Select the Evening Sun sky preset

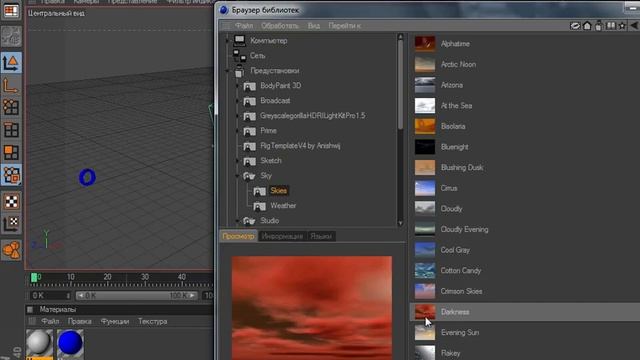click(460, 333)
